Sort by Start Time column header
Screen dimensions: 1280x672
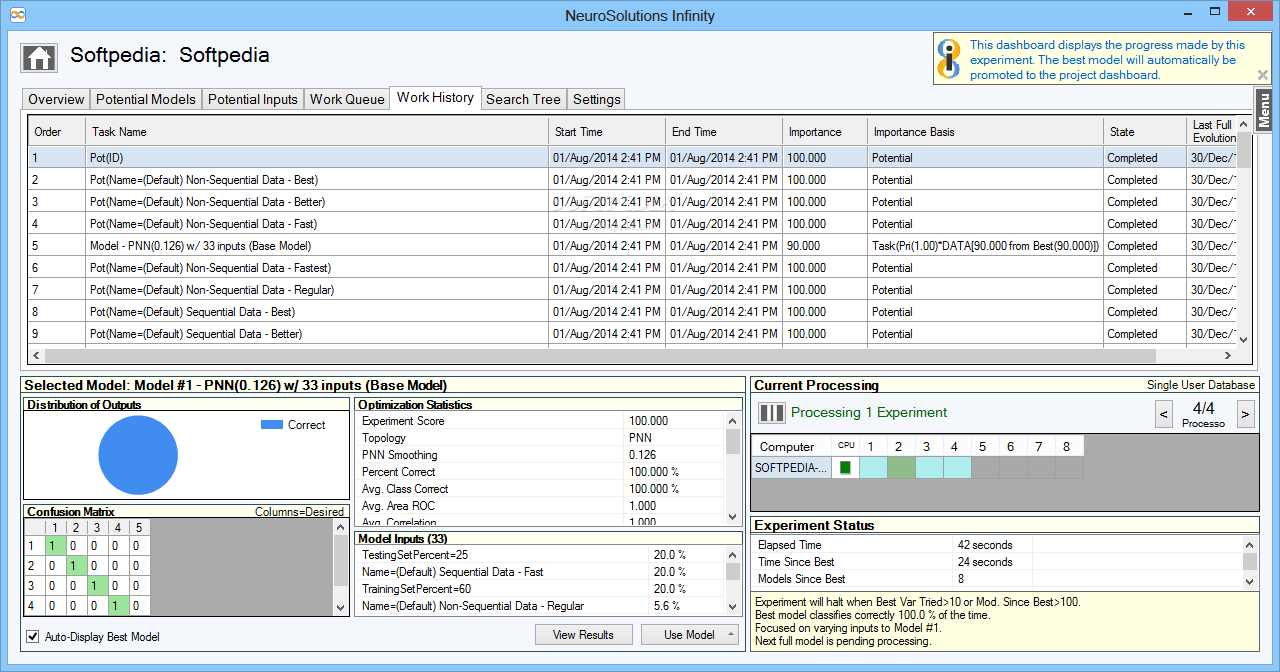[607, 132]
